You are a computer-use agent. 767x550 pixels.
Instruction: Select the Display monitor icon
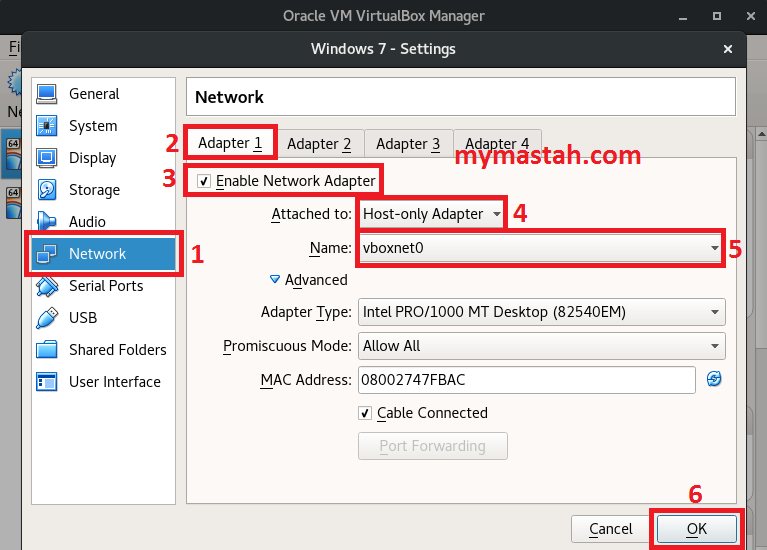tap(46, 158)
